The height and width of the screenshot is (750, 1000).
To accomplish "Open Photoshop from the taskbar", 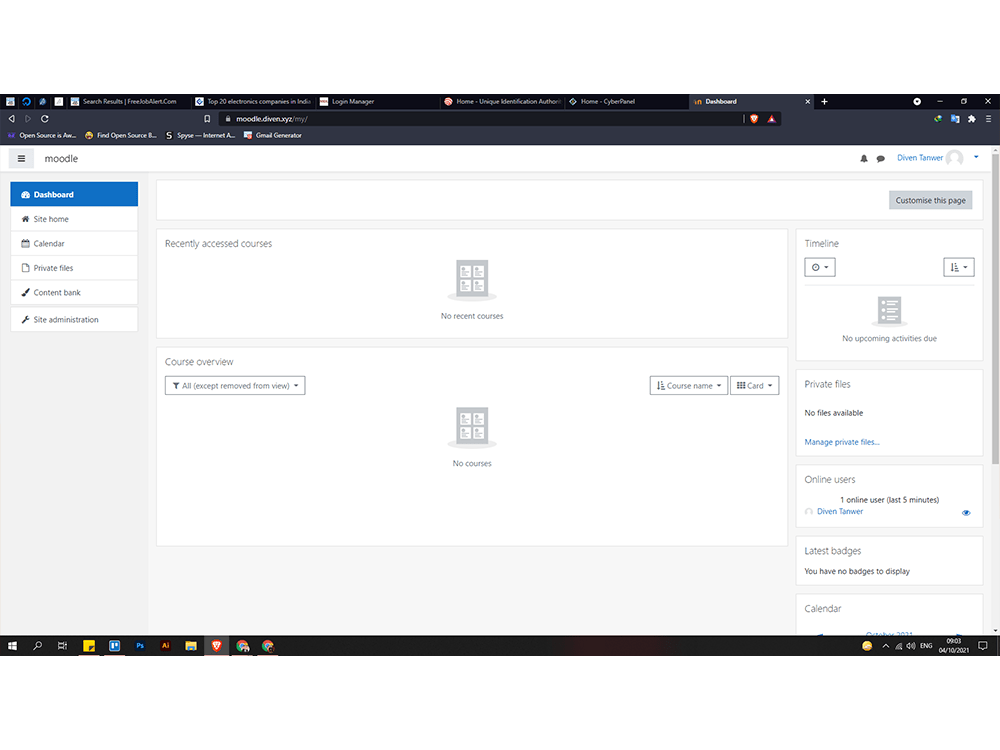I will click(140, 646).
